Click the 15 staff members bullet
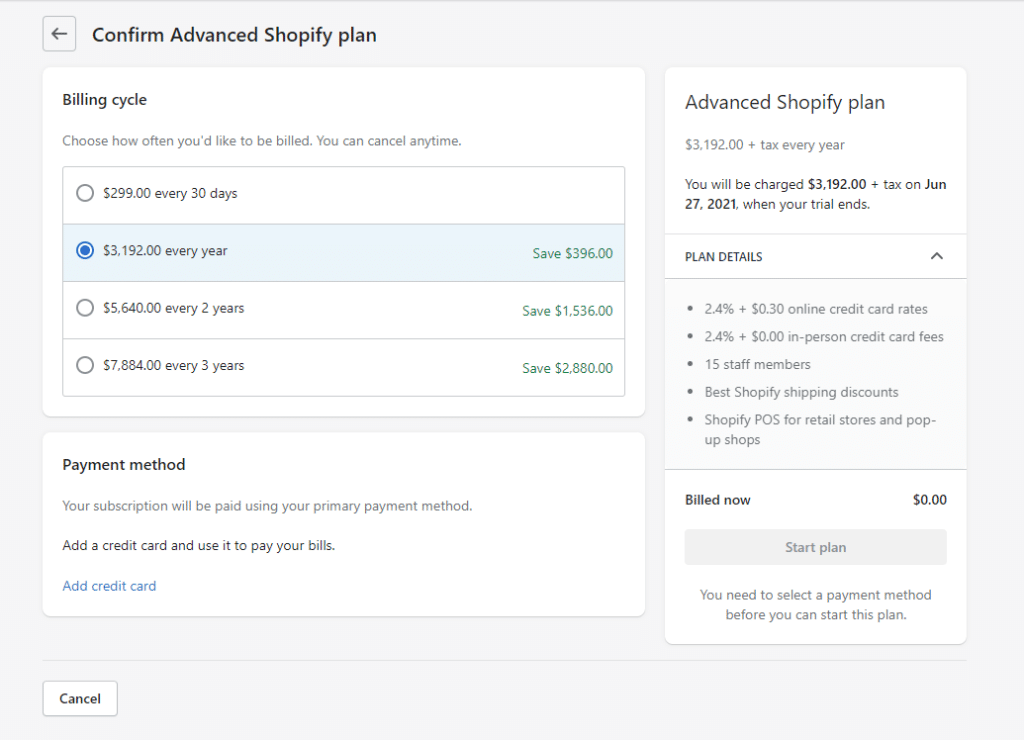The height and width of the screenshot is (740, 1024). click(757, 364)
